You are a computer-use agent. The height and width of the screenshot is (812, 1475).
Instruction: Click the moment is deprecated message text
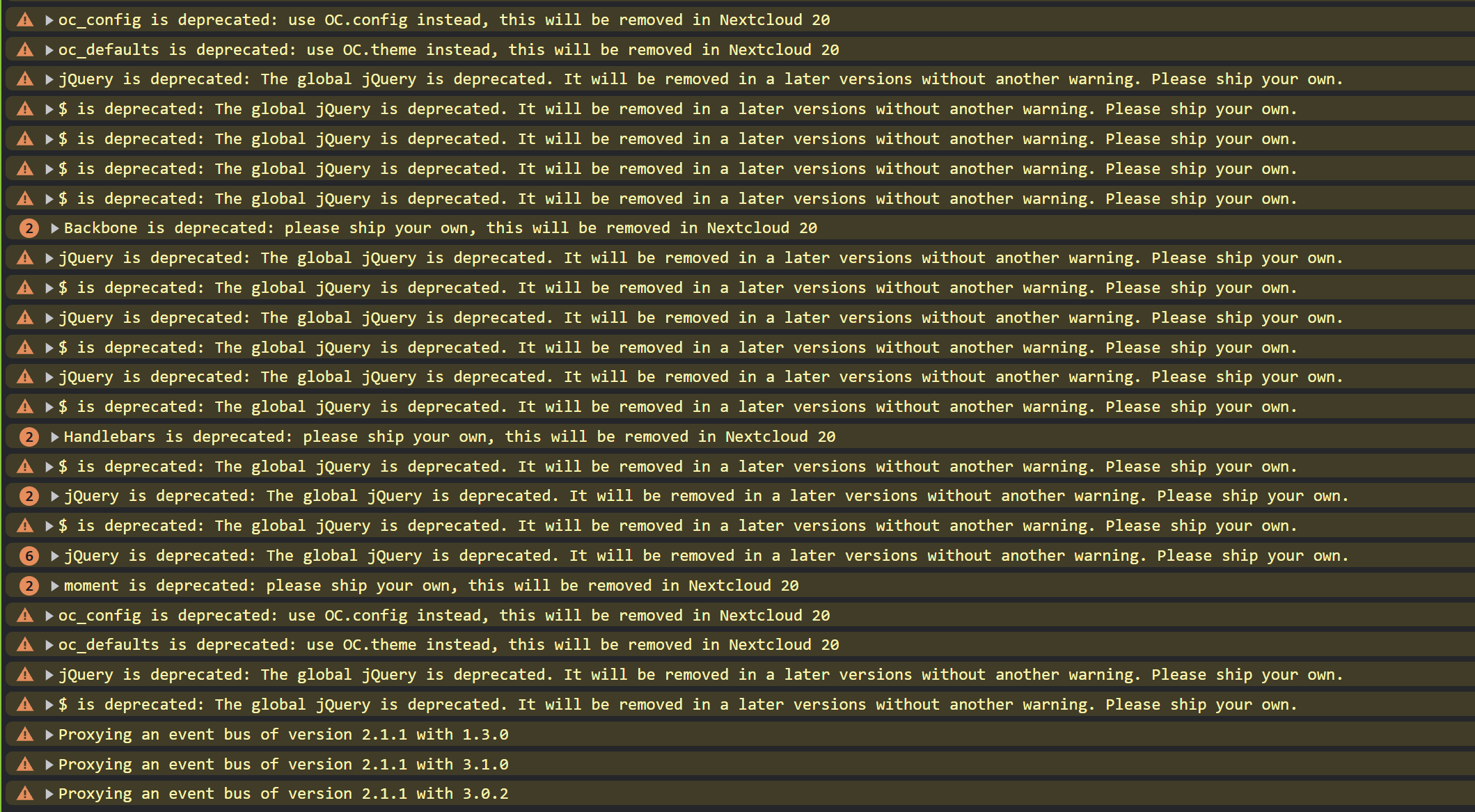click(x=431, y=586)
